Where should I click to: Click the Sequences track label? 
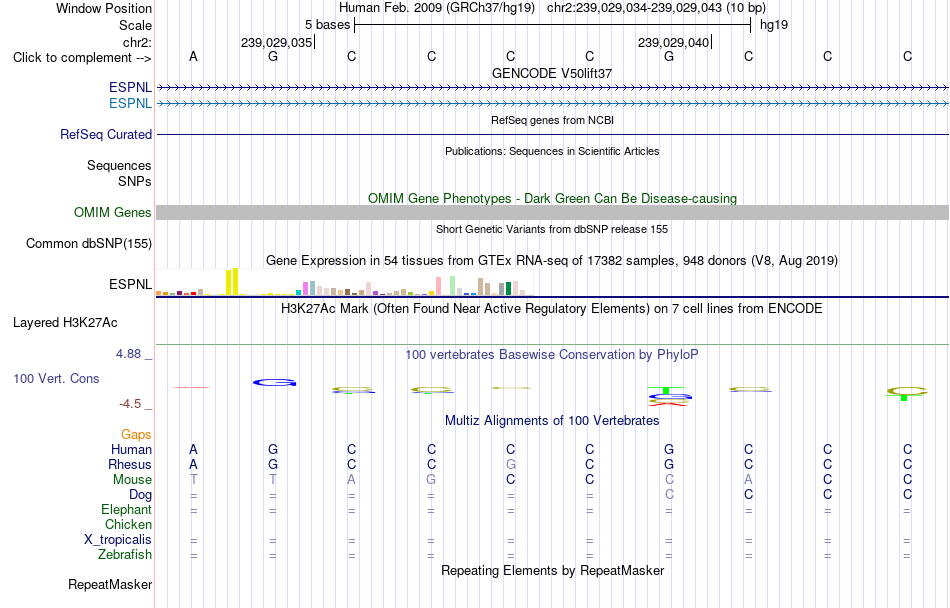tap(119, 165)
